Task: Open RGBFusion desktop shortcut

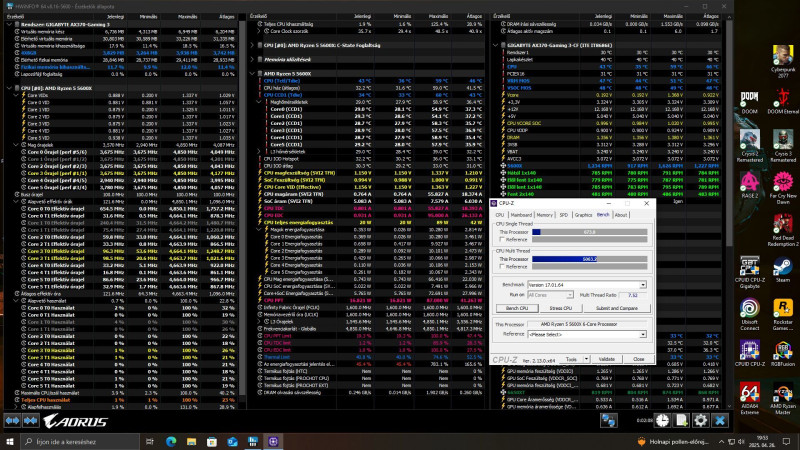Action: [783, 354]
